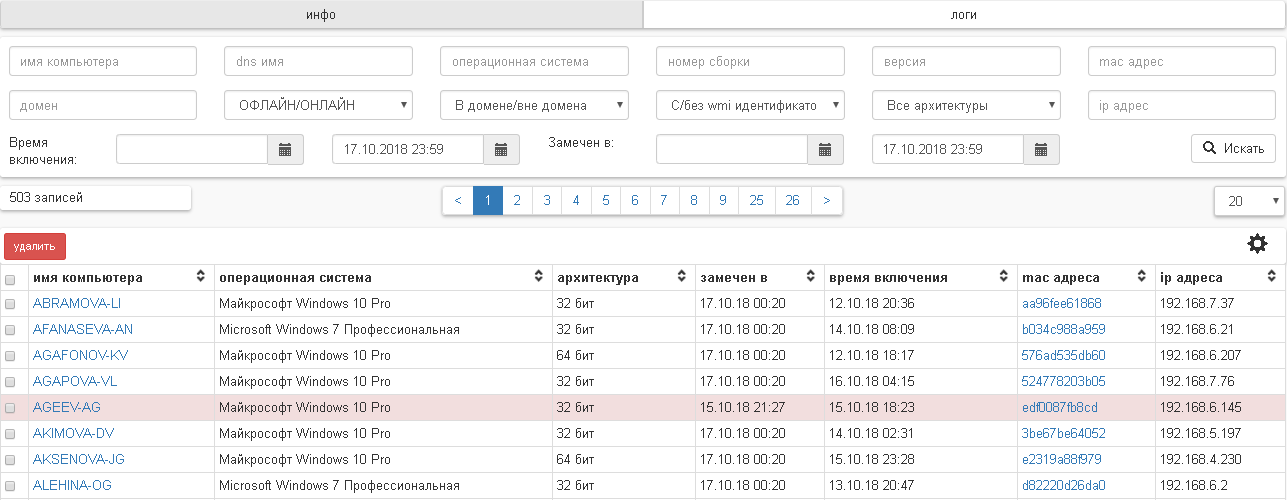1287x500 pixels.
Task: Go to page 25 in pagination
Action: (x=756, y=201)
